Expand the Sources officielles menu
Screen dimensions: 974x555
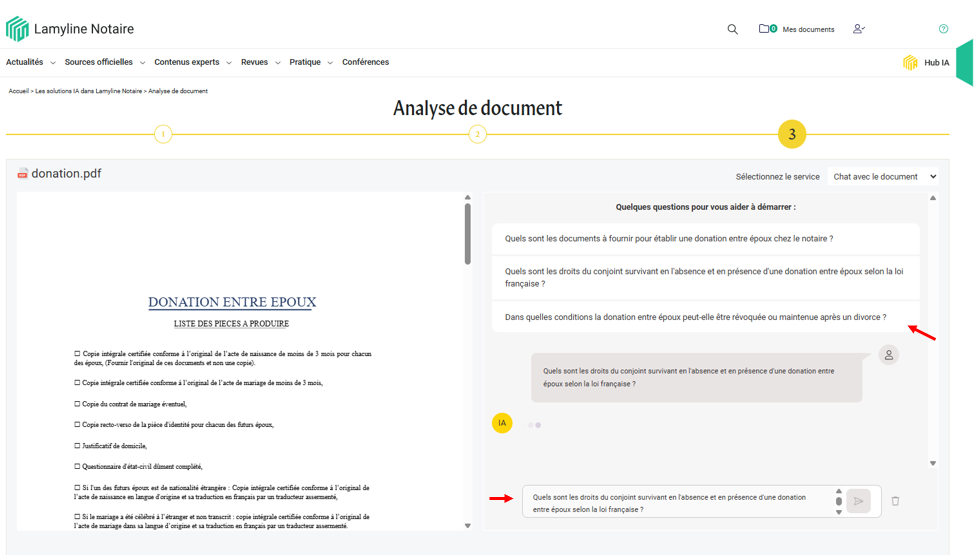pyautogui.click(x=104, y=62)
